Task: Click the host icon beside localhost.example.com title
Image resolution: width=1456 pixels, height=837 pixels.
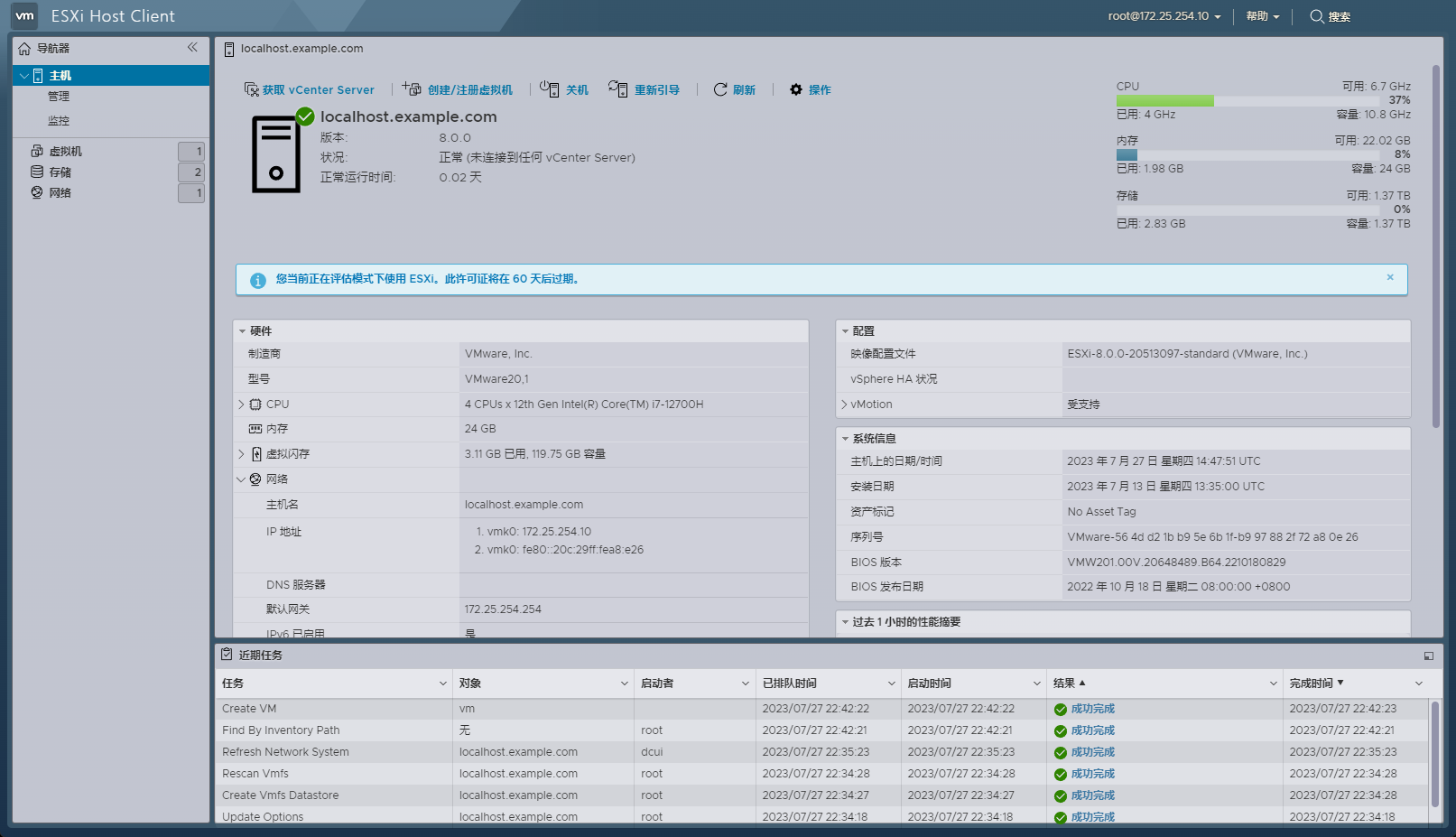Action: [229, 50]
